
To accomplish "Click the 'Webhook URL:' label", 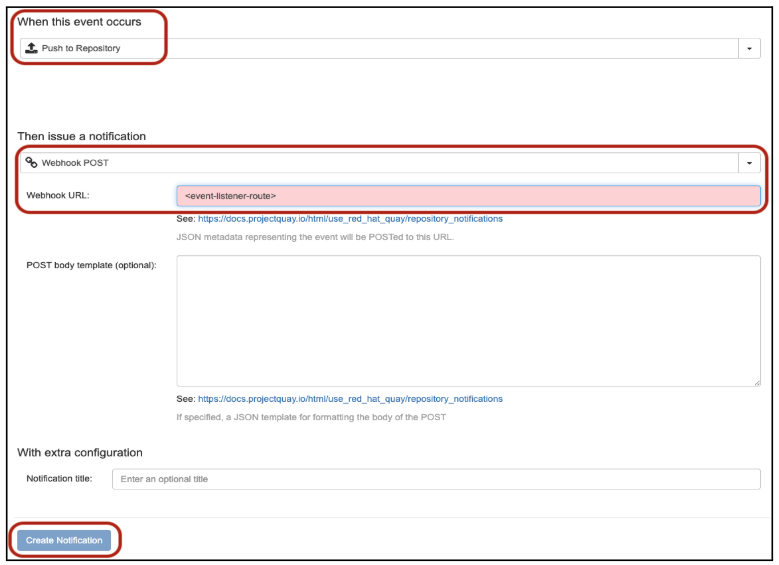I will point(58,195).
